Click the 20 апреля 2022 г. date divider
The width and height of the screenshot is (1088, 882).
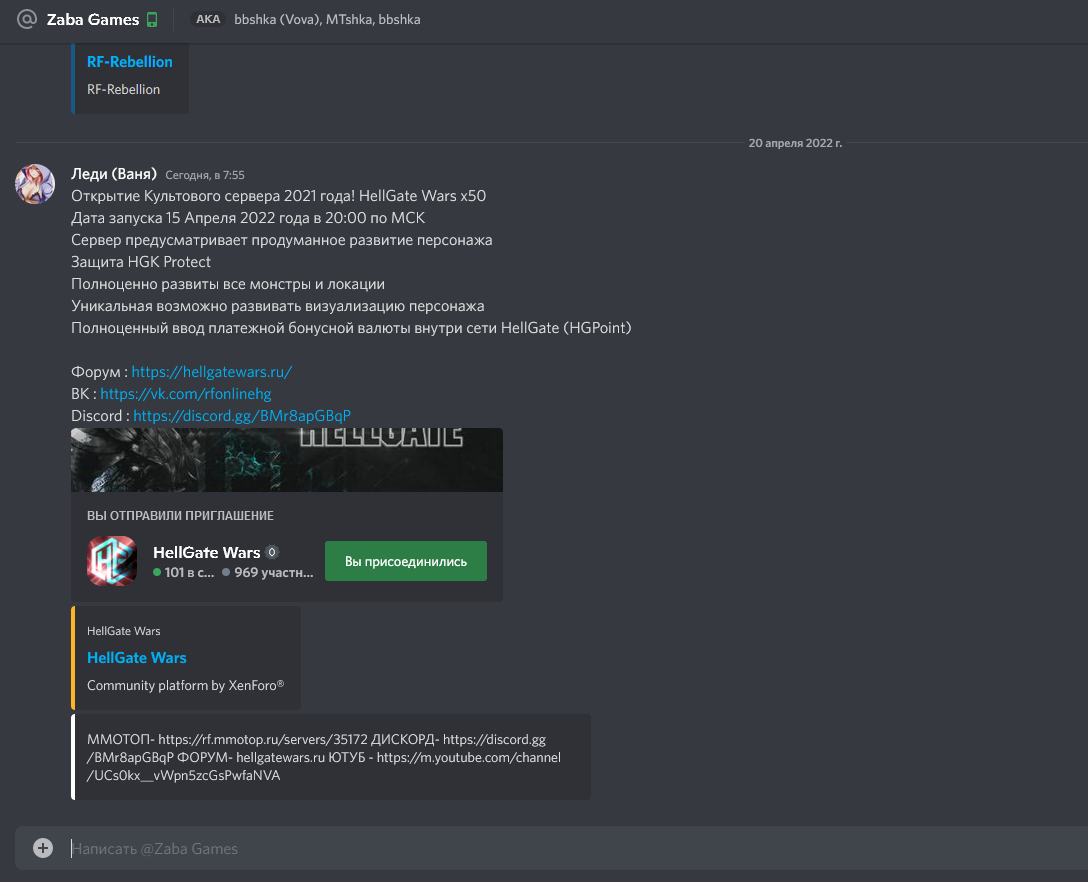[x=795, y=143]
